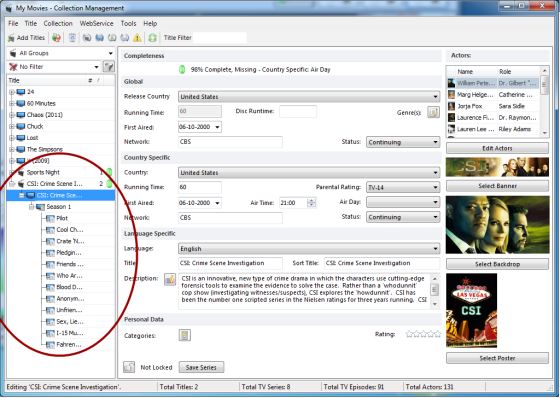Click the Save Series button

[x=201, y=367]
